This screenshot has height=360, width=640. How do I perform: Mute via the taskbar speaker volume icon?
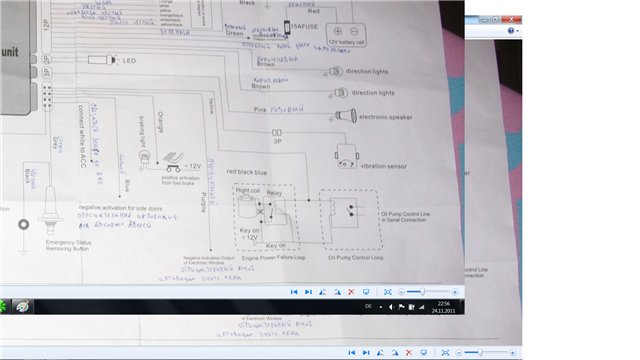pyautogui.click(x=391, y=307)
